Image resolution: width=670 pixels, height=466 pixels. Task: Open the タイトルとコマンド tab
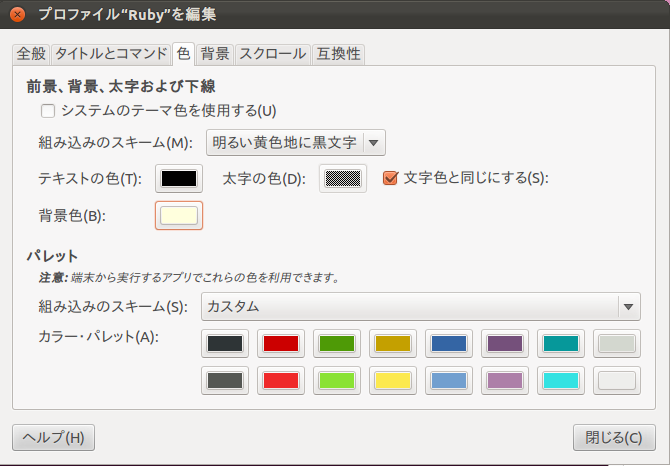pyautogui.click(x=111, y=54)
